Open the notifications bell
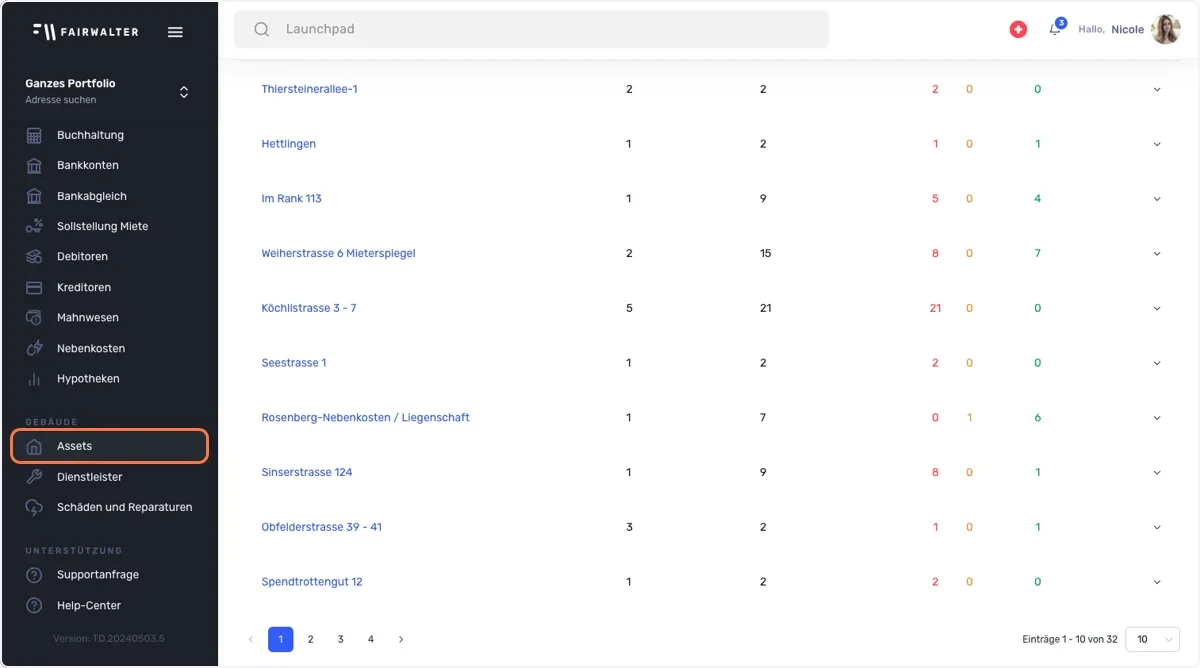The height and width of the screenshot is (668, 1200). point(1055,29)
